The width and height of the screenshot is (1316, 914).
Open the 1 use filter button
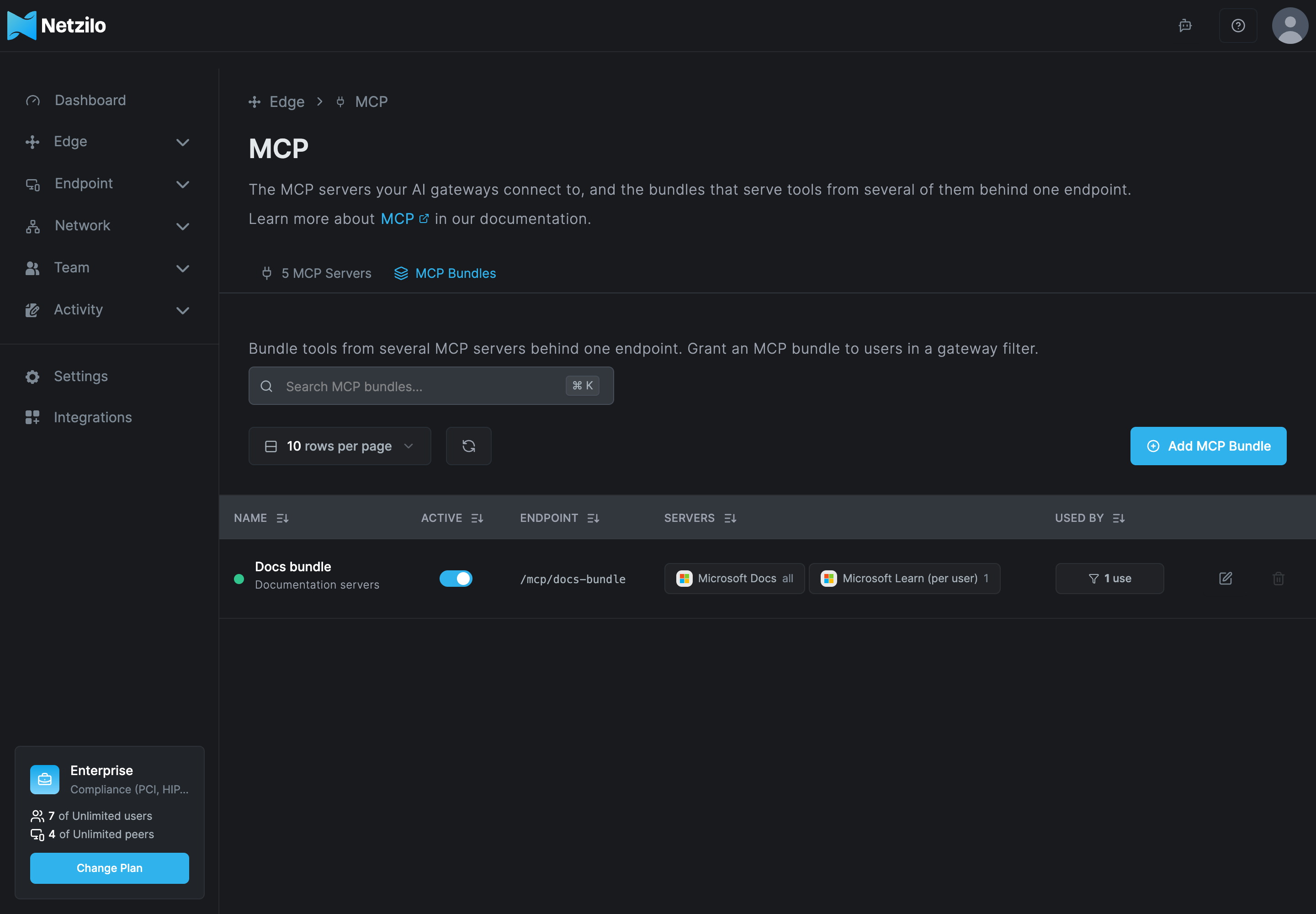[x=1109, y=579]
